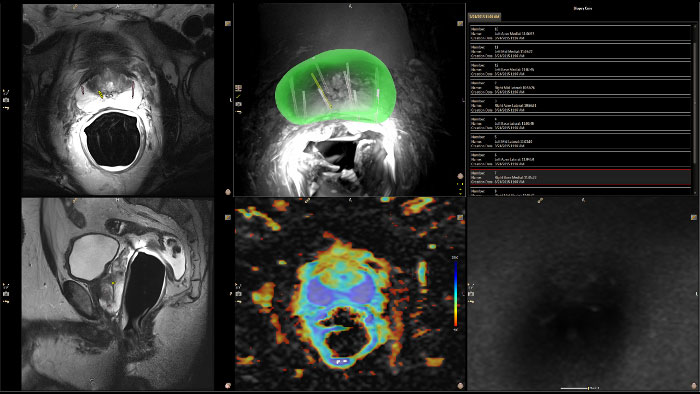Click the link icon above the sagittal MRI view
This screenshot has height=394, width=700.
pyautogui.click(x=75, y=200)
